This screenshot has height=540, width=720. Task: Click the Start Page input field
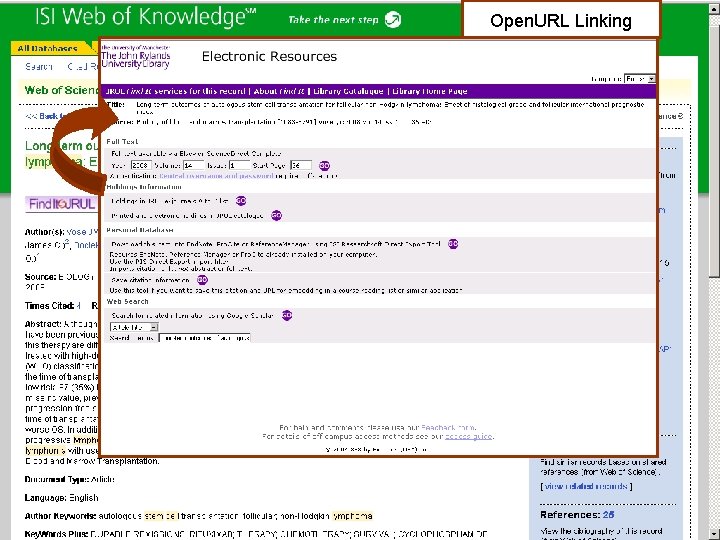pyautogui.click(x=301, y=165)
